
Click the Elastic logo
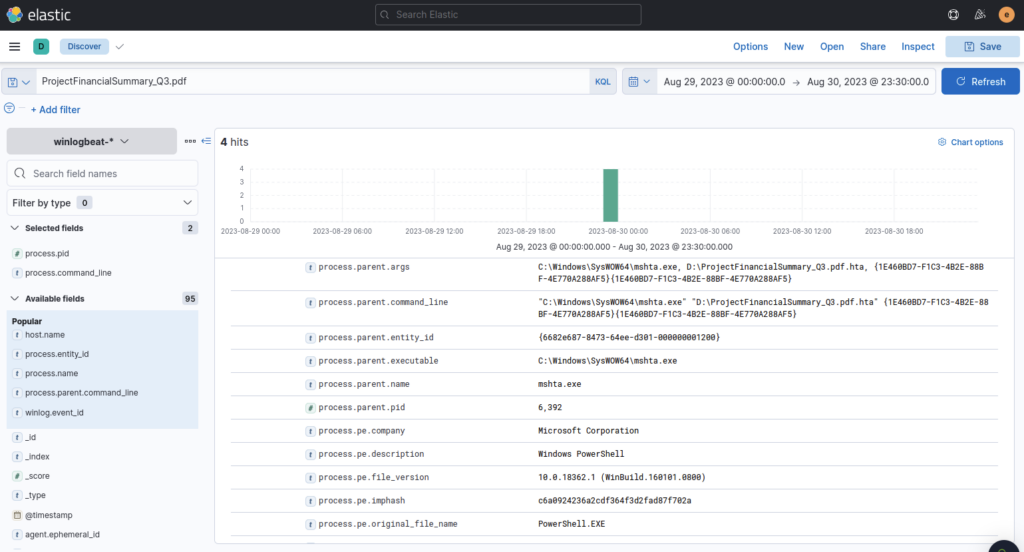(x=38, y=14)
